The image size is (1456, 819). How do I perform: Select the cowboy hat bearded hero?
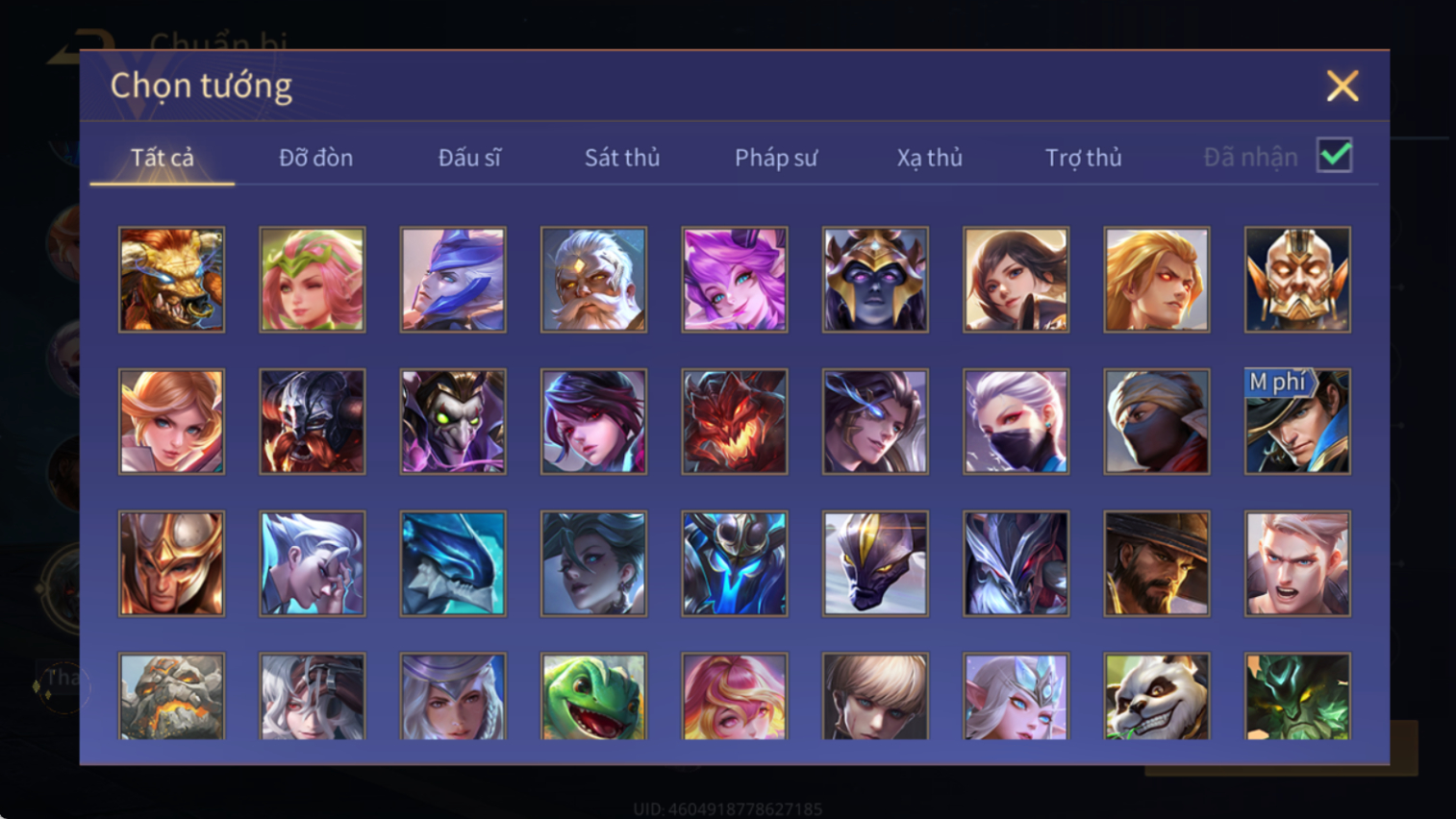click(1157, 563)
